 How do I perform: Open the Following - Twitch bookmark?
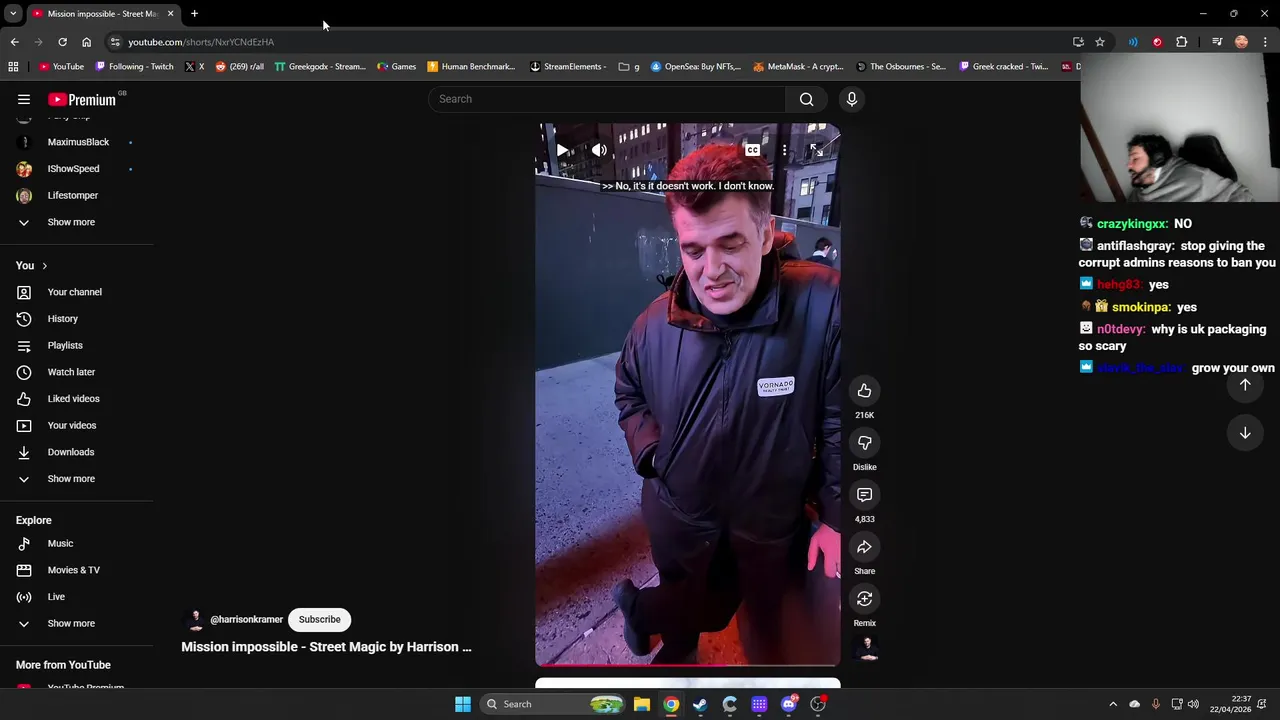pos(134,67)
